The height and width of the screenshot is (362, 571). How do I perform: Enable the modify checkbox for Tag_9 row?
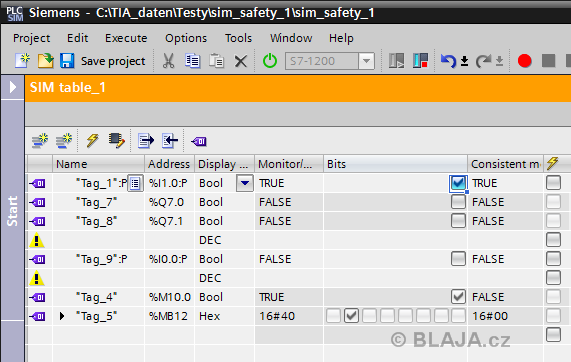(x=553, y=259)
